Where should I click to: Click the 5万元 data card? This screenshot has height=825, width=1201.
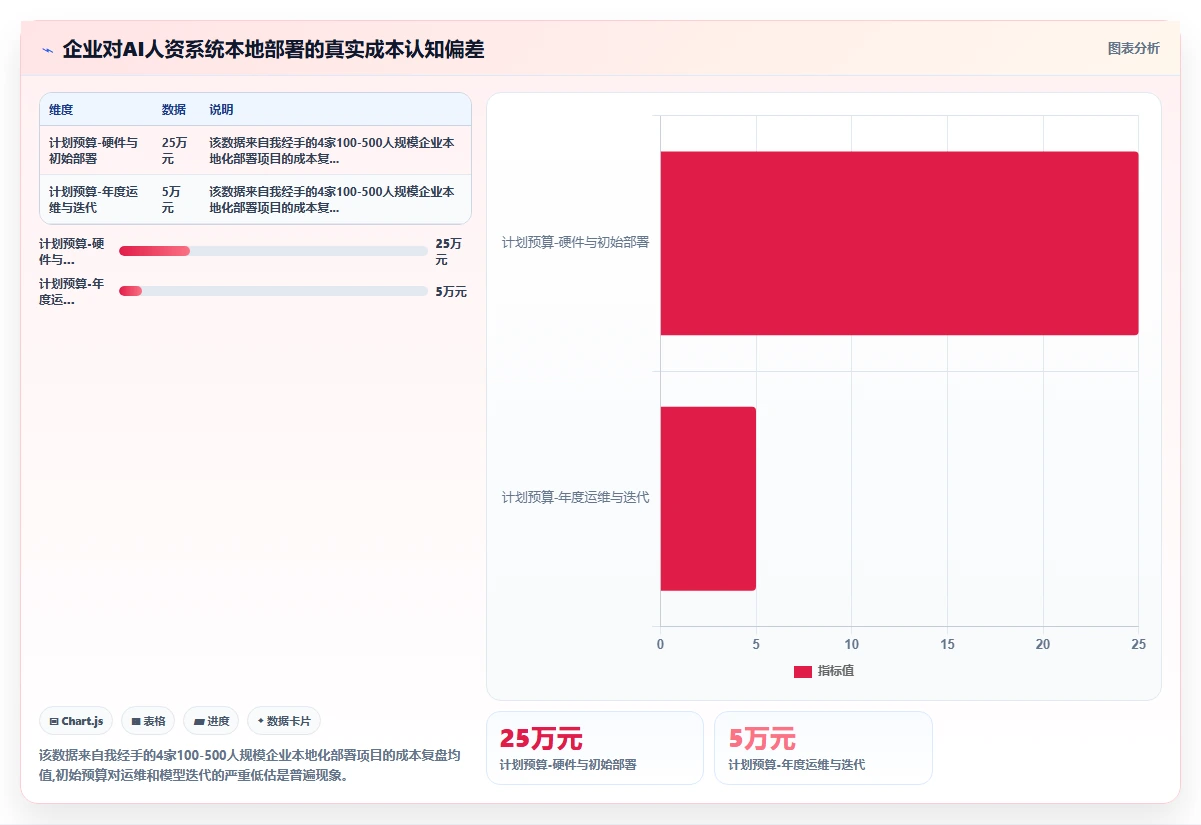coord(823,748)
